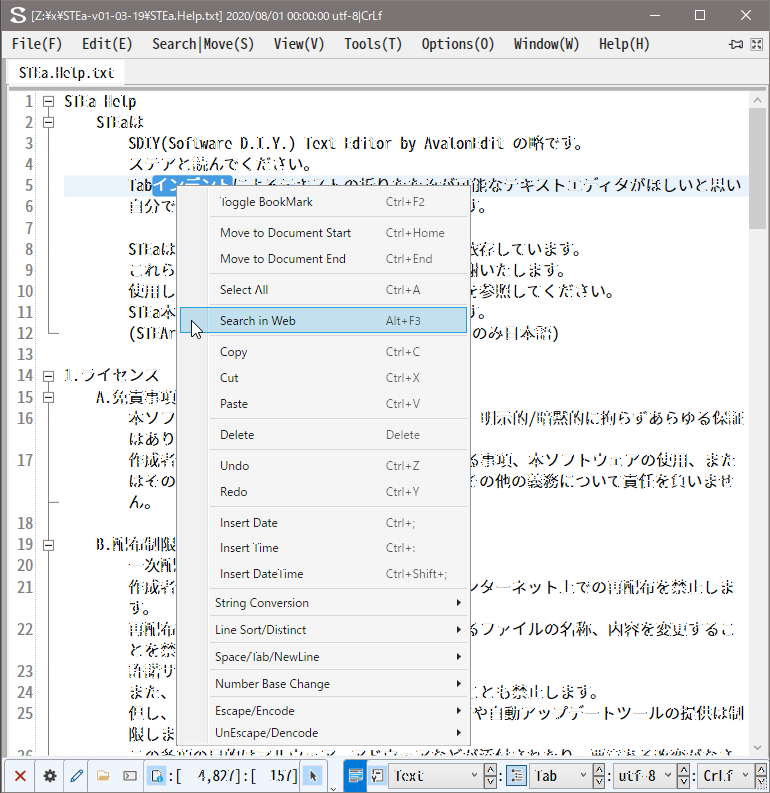The height and width of the screenshot is (793, 770).
Task: Open the Window(W) menu
Action: pyautogui.click(x=547, y=44)
